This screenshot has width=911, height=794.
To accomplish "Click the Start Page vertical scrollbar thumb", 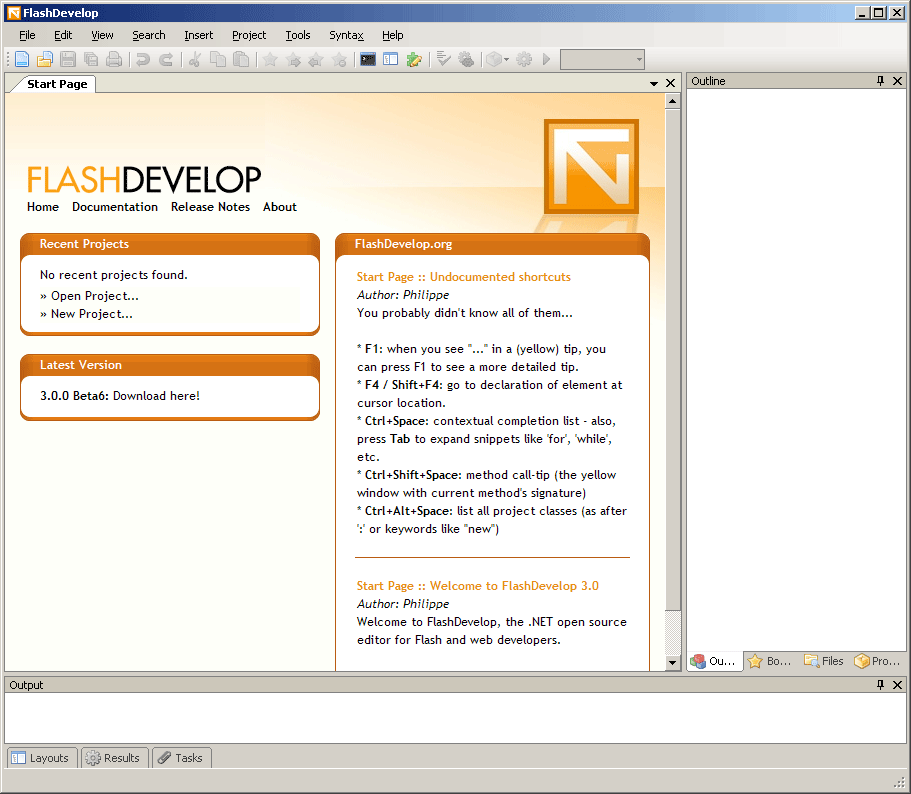I will 672,359.
